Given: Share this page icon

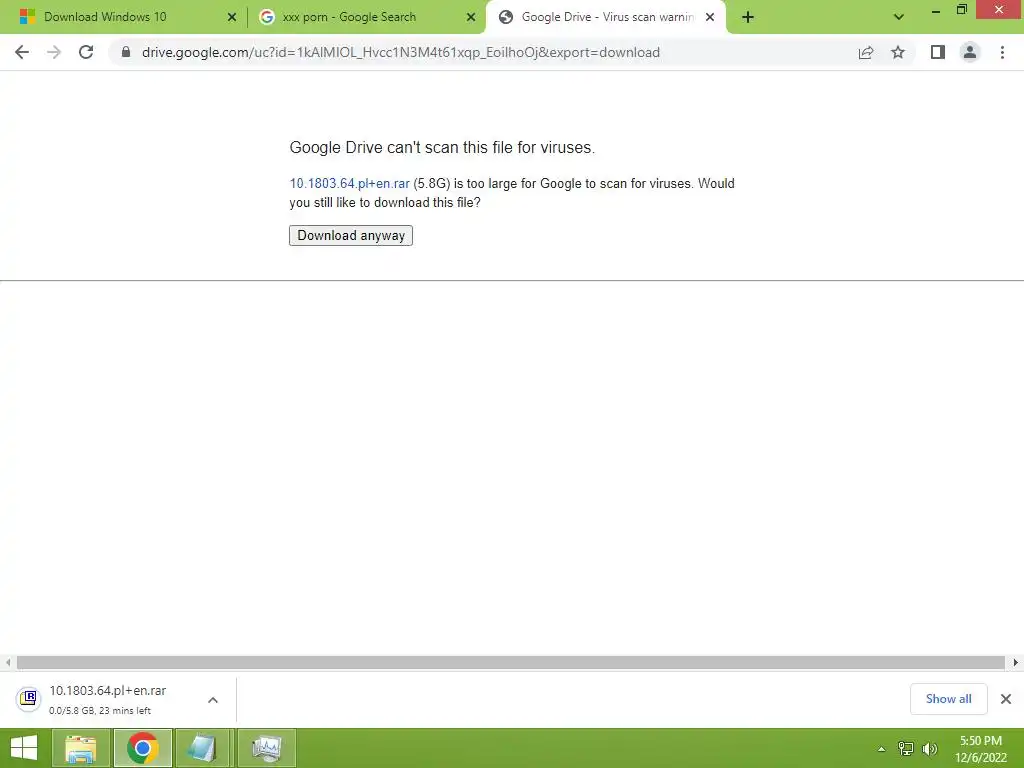Looking at the screenshot, I should coord(866,52).
